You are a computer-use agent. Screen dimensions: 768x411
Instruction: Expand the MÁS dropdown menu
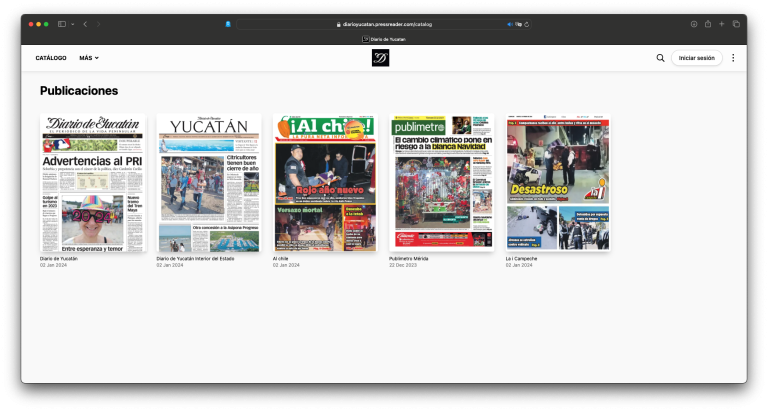coord(89,58)
